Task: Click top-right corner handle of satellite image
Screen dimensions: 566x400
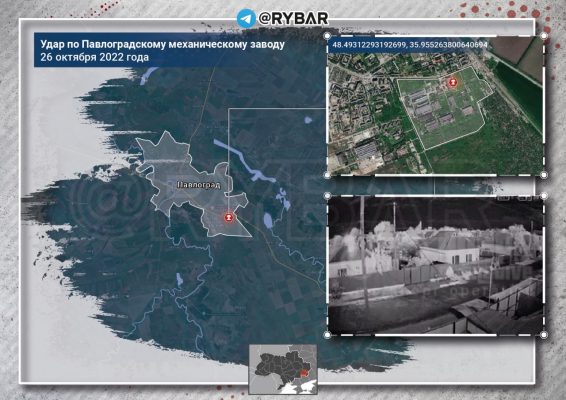Action: pos(544,36)
